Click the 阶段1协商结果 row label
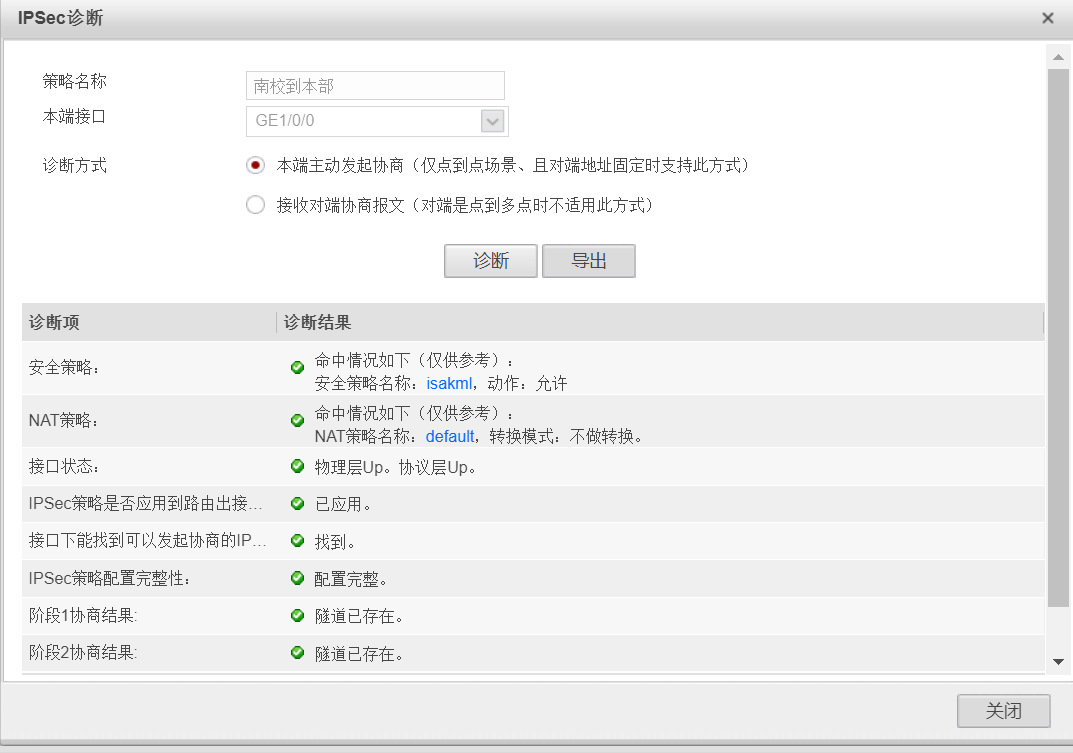The height and width of the screenshot is (753, 1073). click(83, 615)
